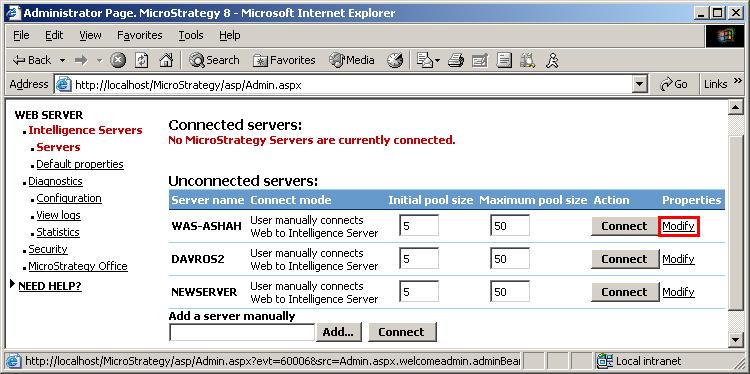The image size is (750, 374).
Task: Click the Windows logo throbber icon
Action: pos(725,36)
